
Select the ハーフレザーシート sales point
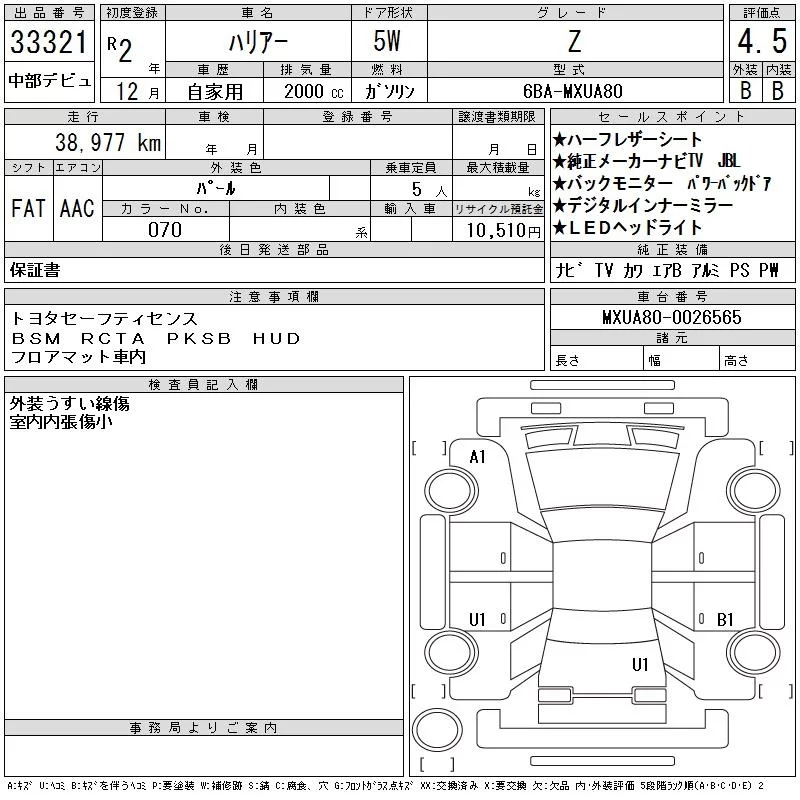tap(628, 139)
